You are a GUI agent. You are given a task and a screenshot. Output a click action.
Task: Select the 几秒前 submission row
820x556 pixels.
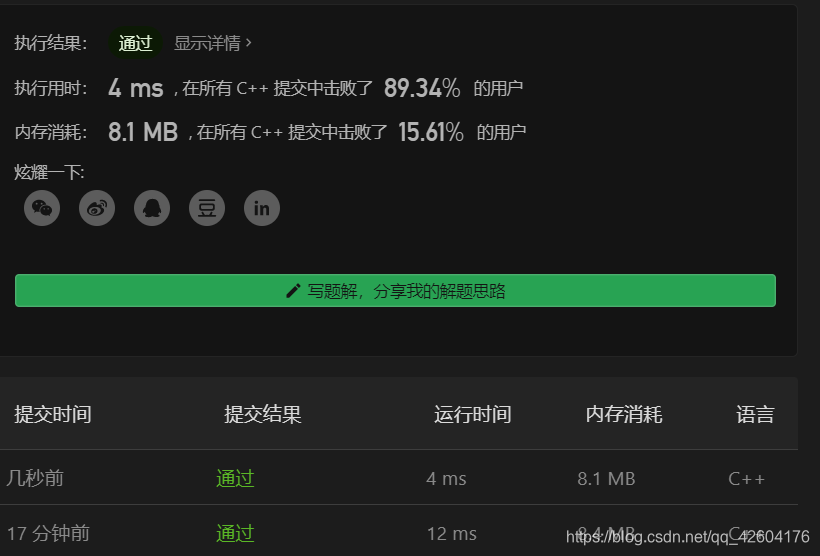click(x=398, y=478)
